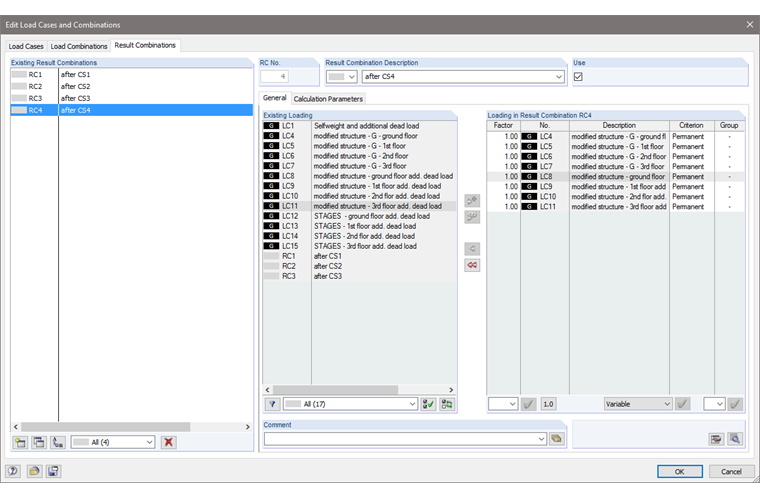Click the comment library icon
This screenshot has height=498, width=760.
556,439
